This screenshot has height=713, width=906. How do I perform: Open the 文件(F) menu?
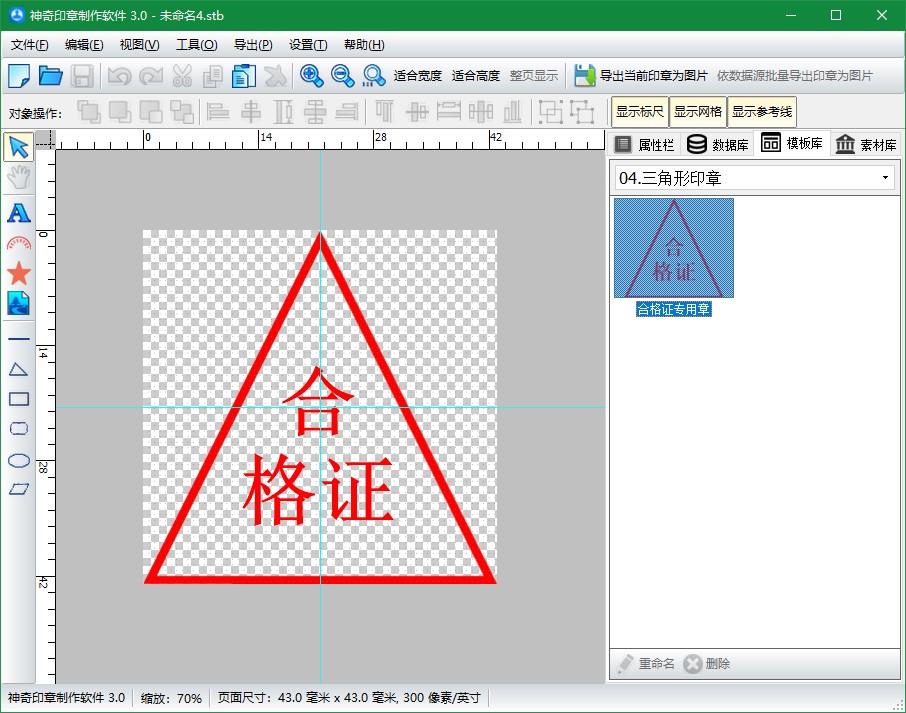tap(29, 45)
